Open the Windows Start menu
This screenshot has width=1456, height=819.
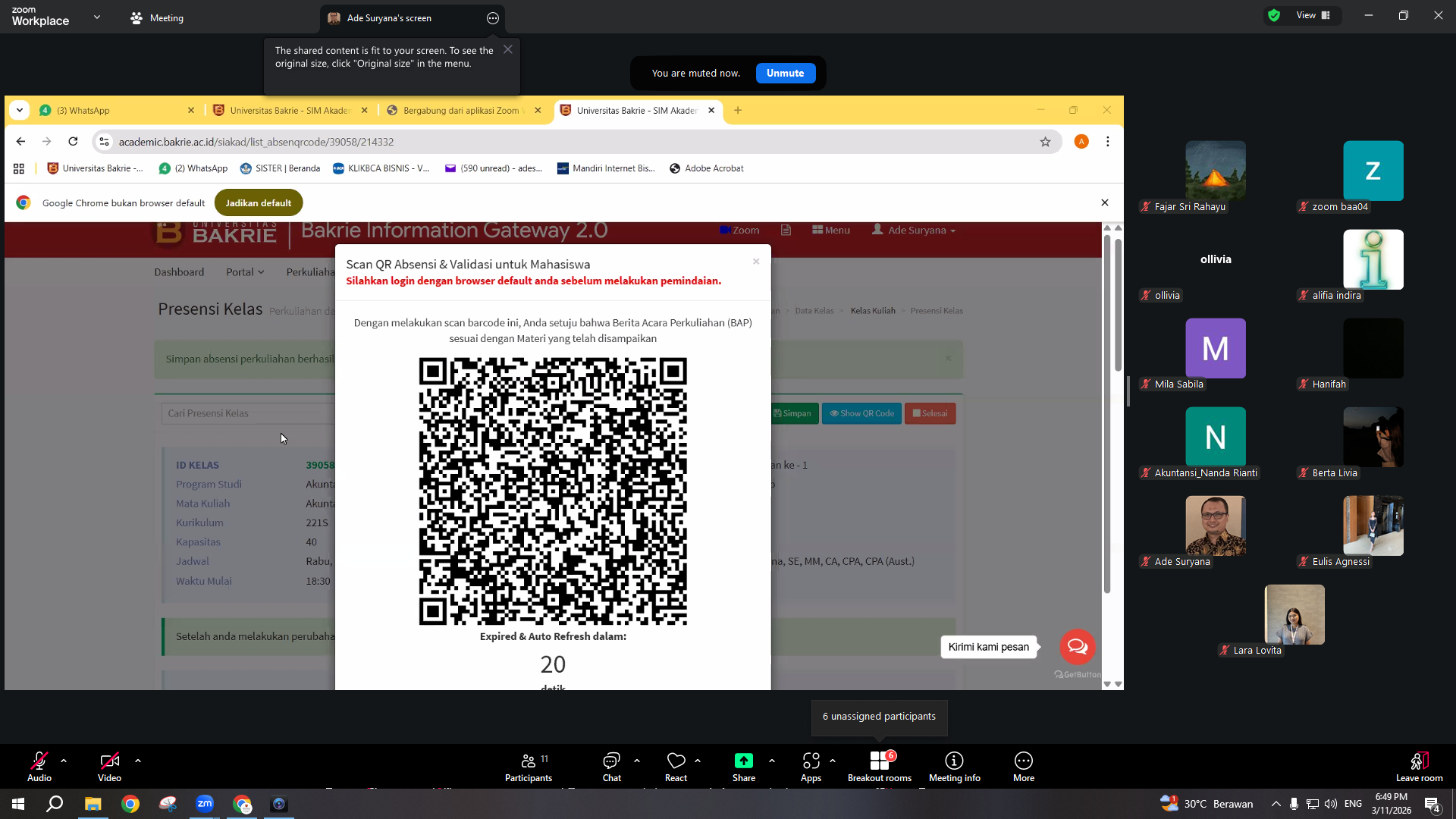[18, 804]
